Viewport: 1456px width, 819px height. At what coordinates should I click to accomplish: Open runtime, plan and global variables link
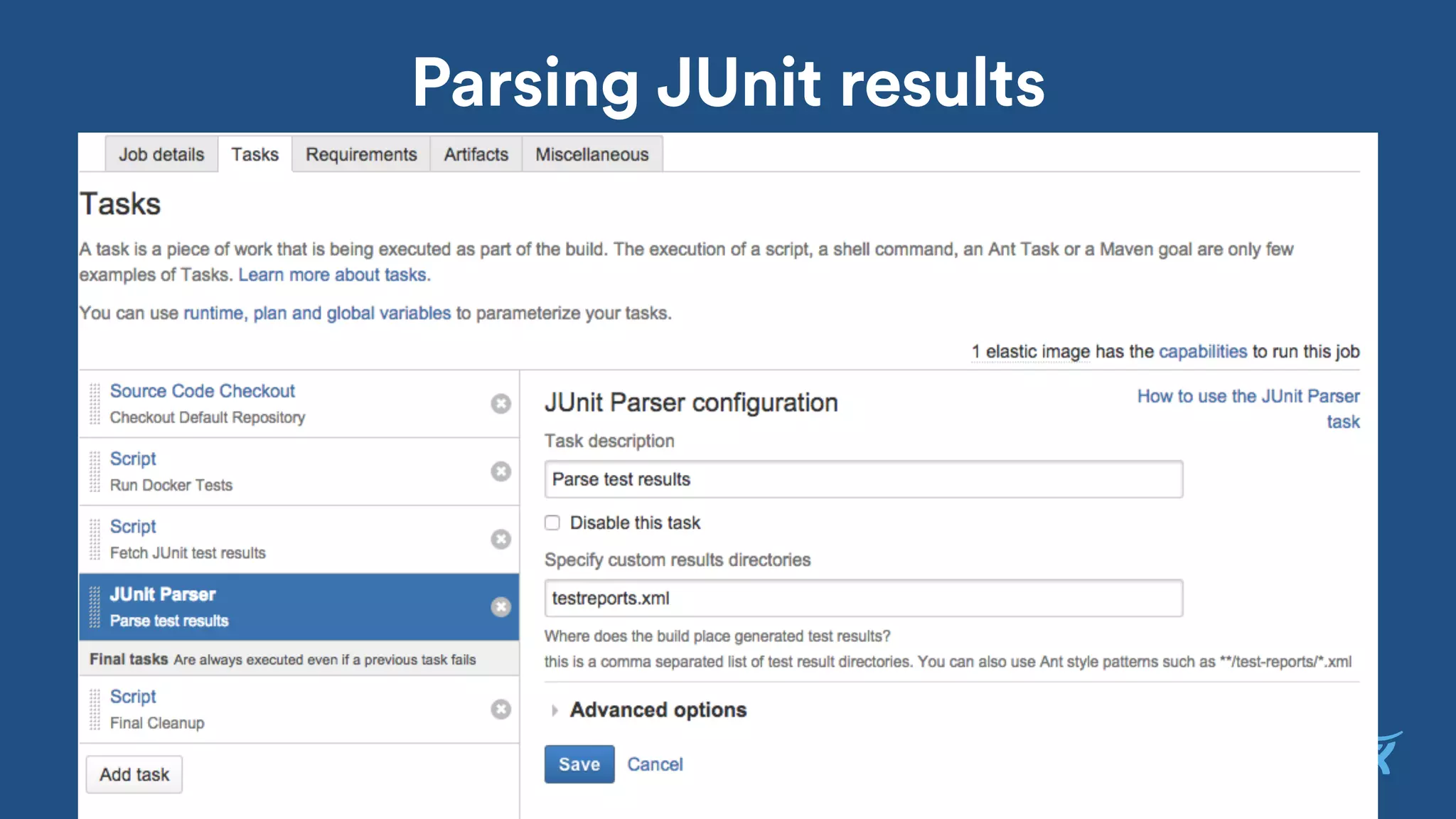click(x=317, y=314)
